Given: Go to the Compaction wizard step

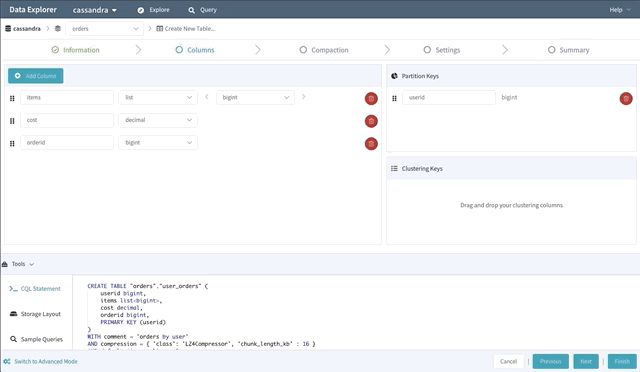Looking at the screenshot, I should (324, 50).
